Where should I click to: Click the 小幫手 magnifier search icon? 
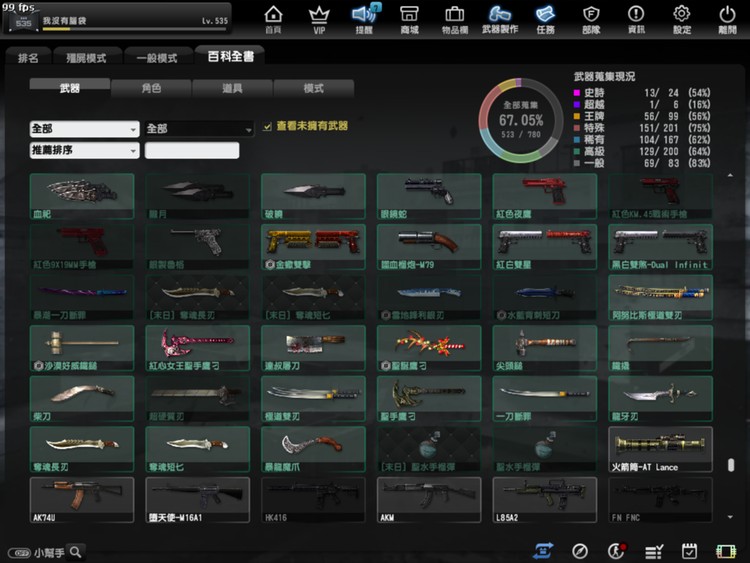pyautogui.click(x=75, y=551)
